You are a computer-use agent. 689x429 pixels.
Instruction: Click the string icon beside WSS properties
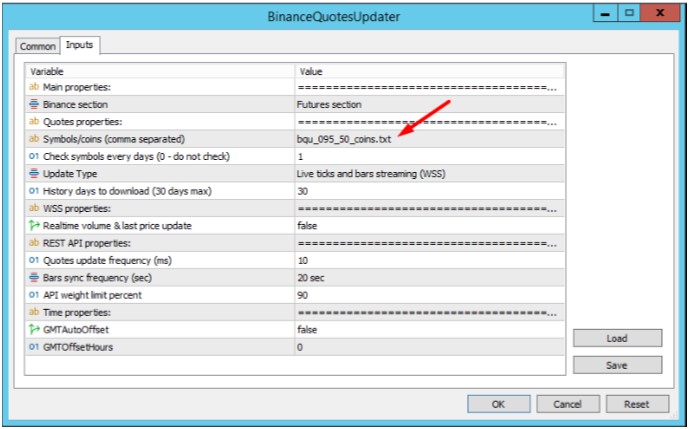[x=34, y=208]
